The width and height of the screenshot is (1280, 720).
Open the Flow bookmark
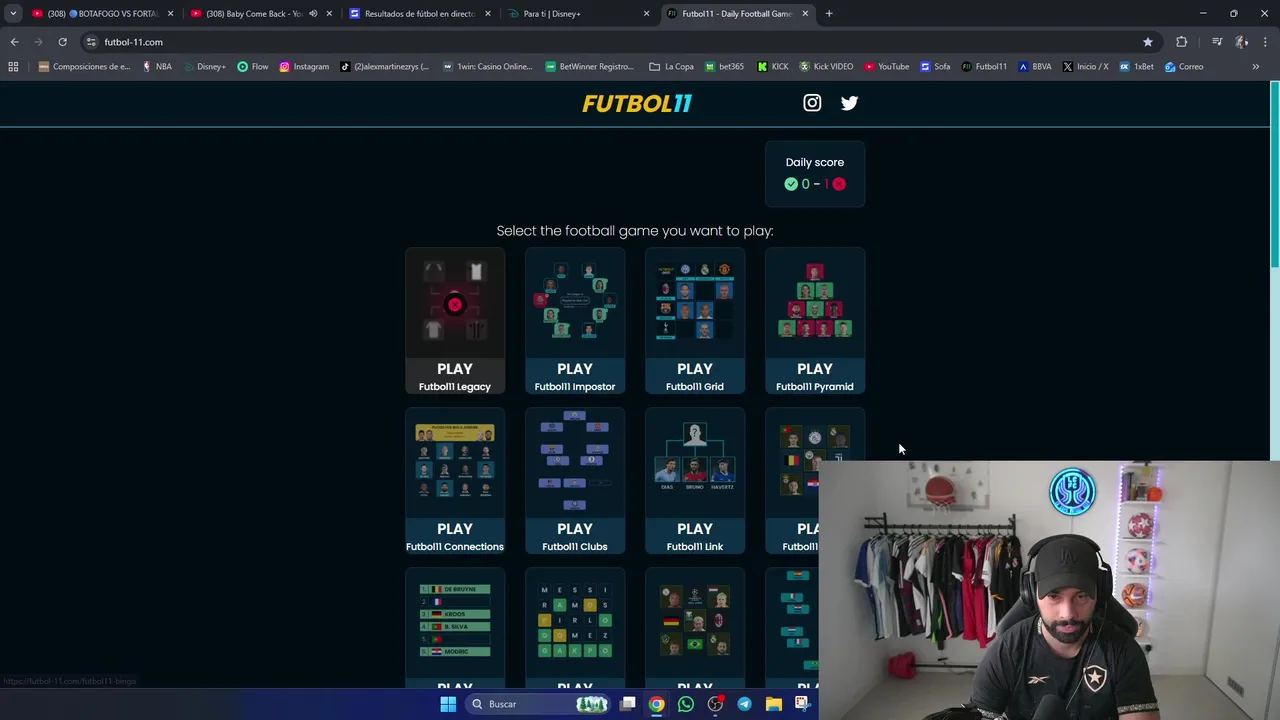tap(253, 67)
